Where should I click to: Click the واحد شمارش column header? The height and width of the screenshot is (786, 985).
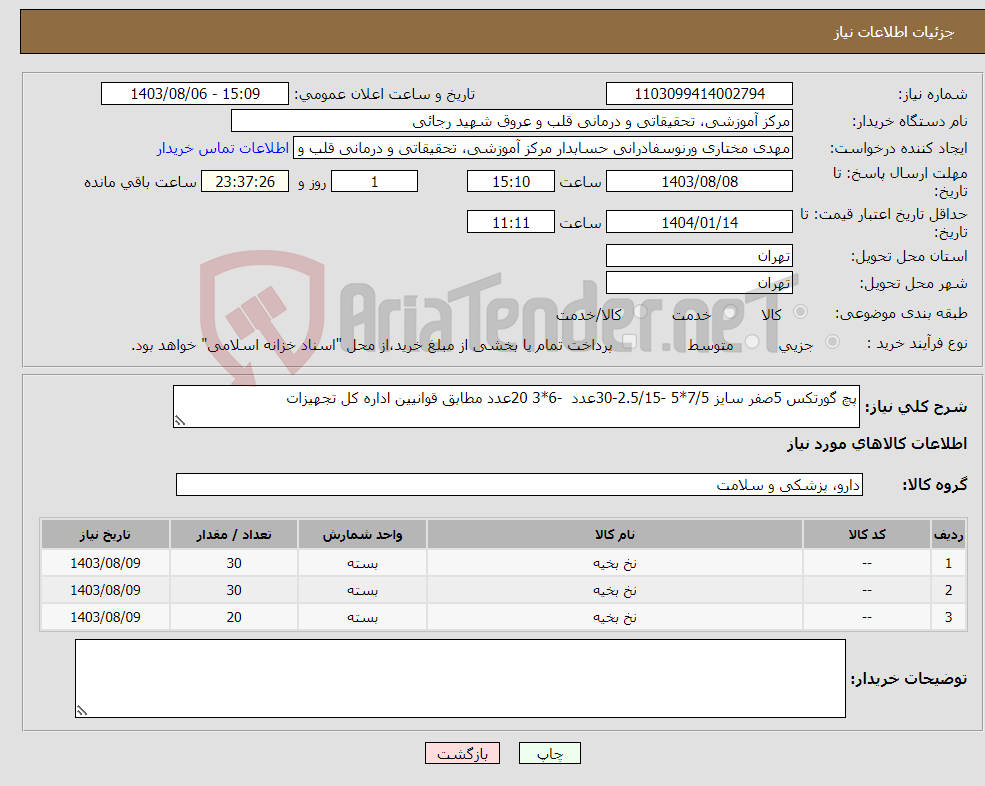coord(362,534)
